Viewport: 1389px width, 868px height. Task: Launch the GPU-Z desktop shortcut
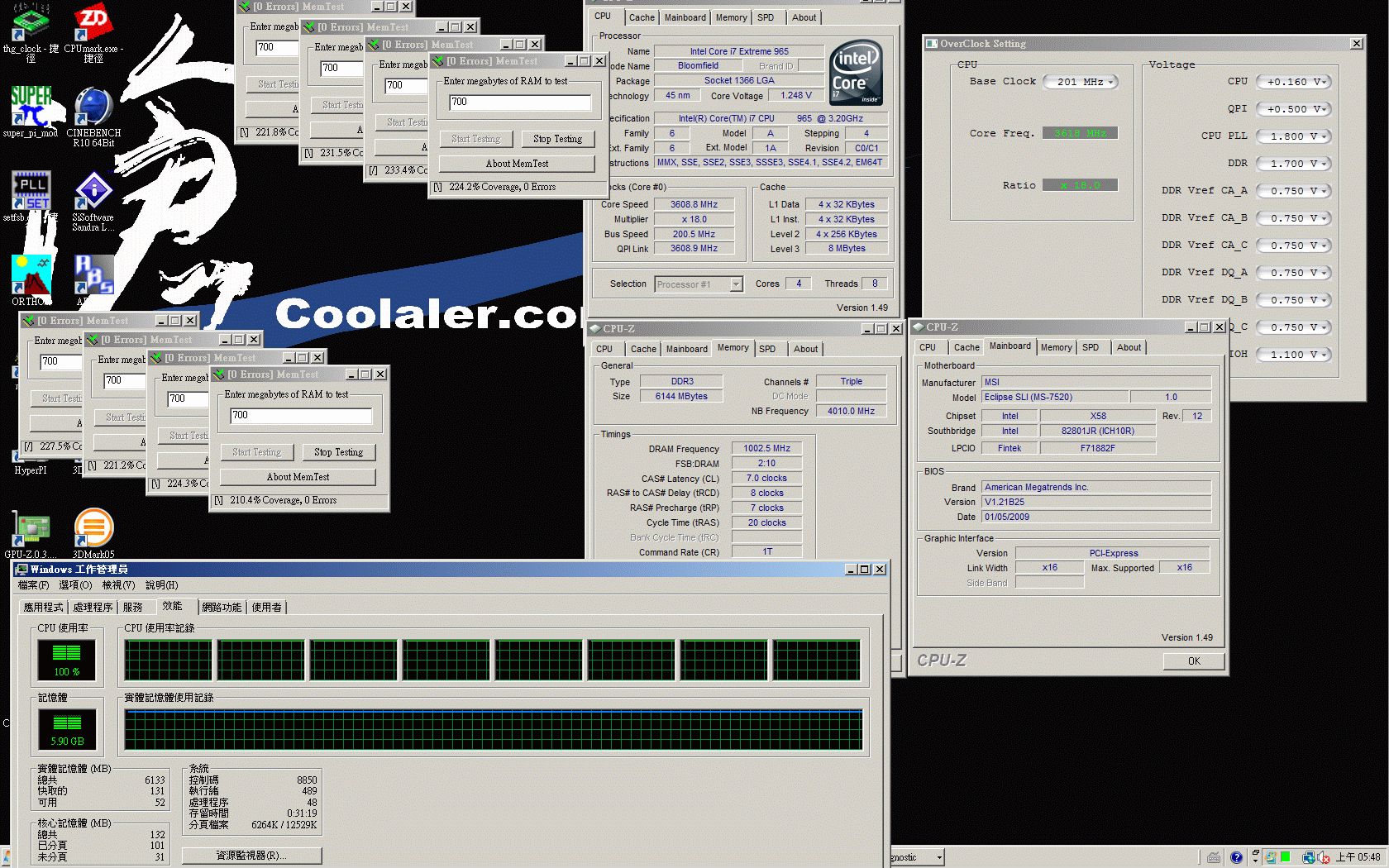tap(31, 529)
